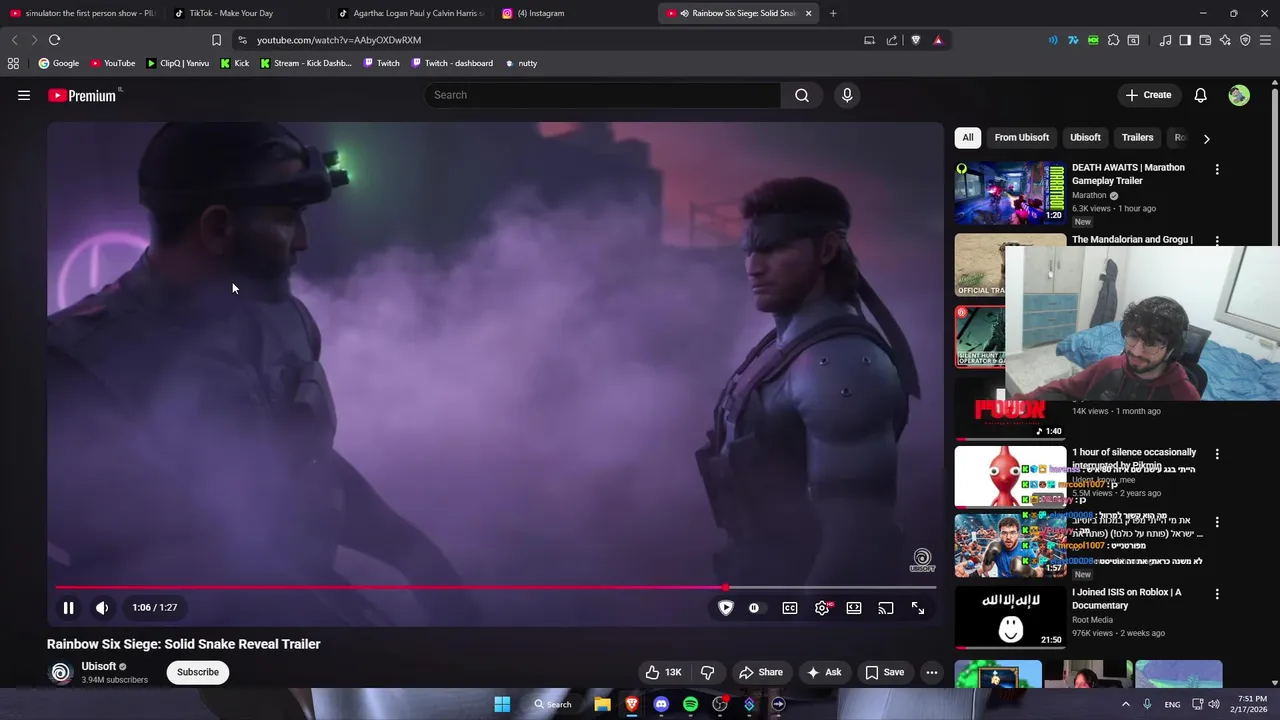The height and width of the screenshot is (720, 1280).
Task: Bookmark this page with the bookmark icon
Action: coord(216,40)
